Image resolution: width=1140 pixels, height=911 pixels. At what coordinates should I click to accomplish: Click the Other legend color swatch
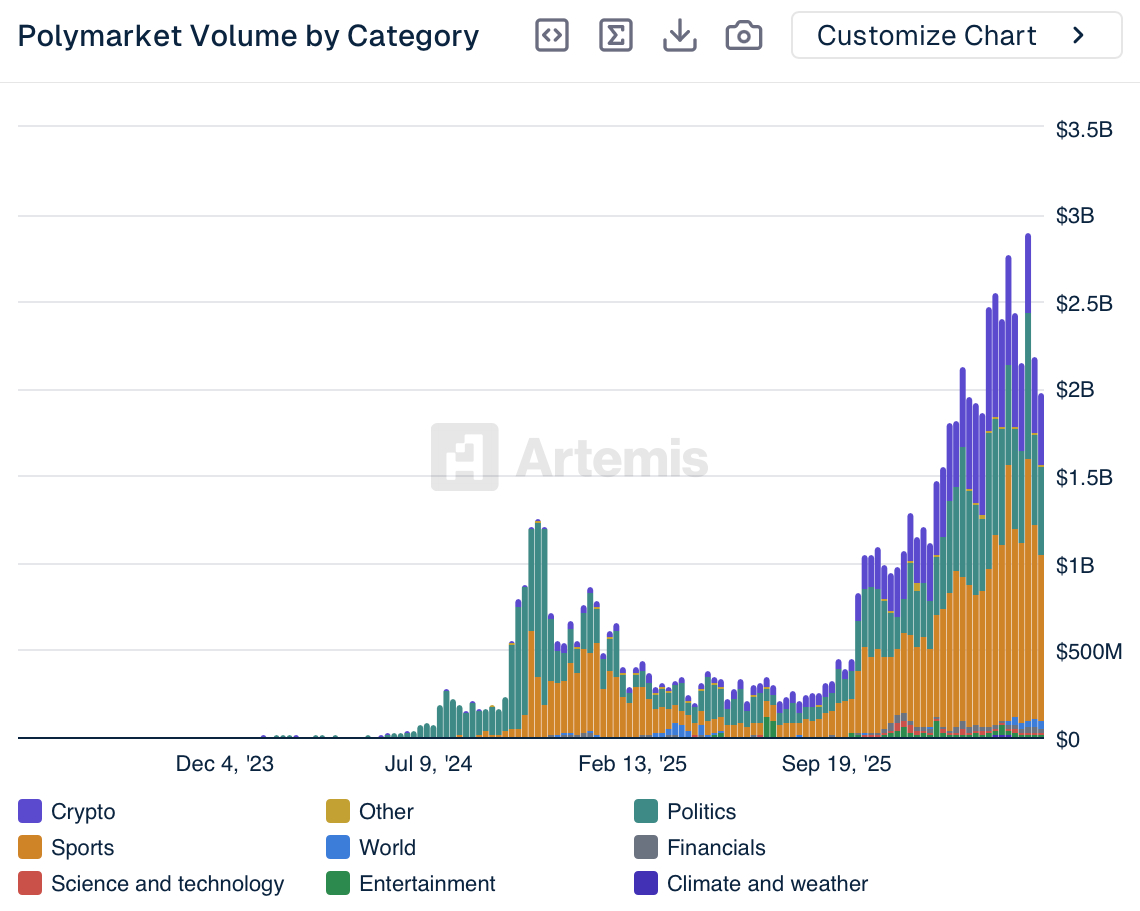(338, 812)
